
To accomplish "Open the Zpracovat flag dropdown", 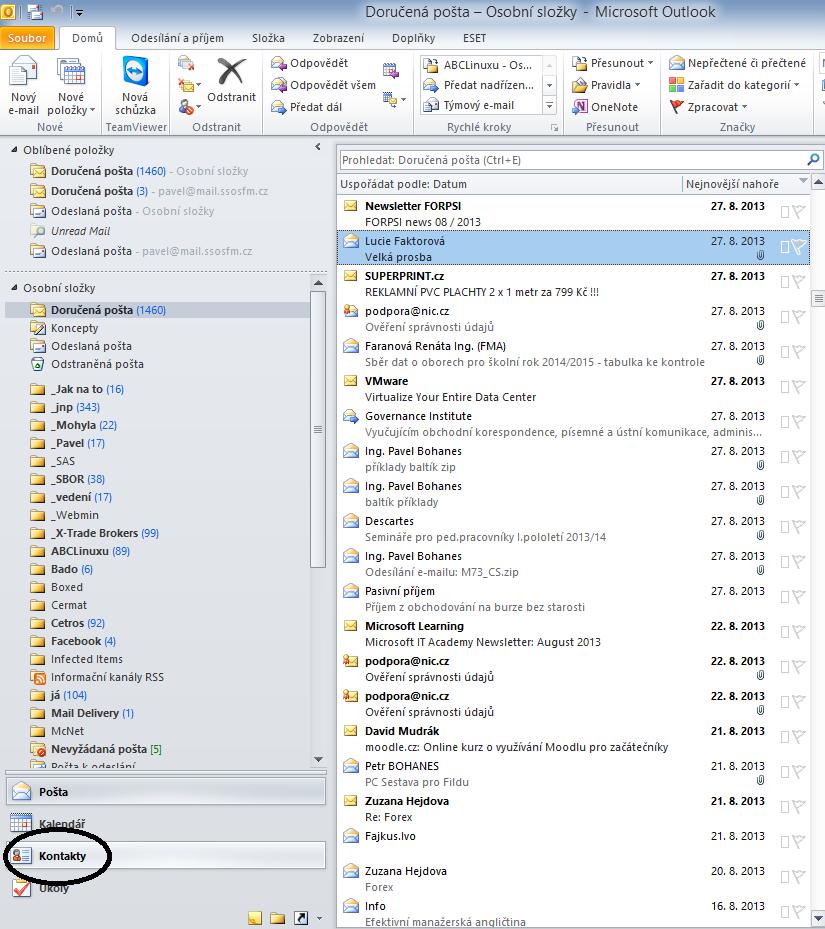I will [708, 107].
